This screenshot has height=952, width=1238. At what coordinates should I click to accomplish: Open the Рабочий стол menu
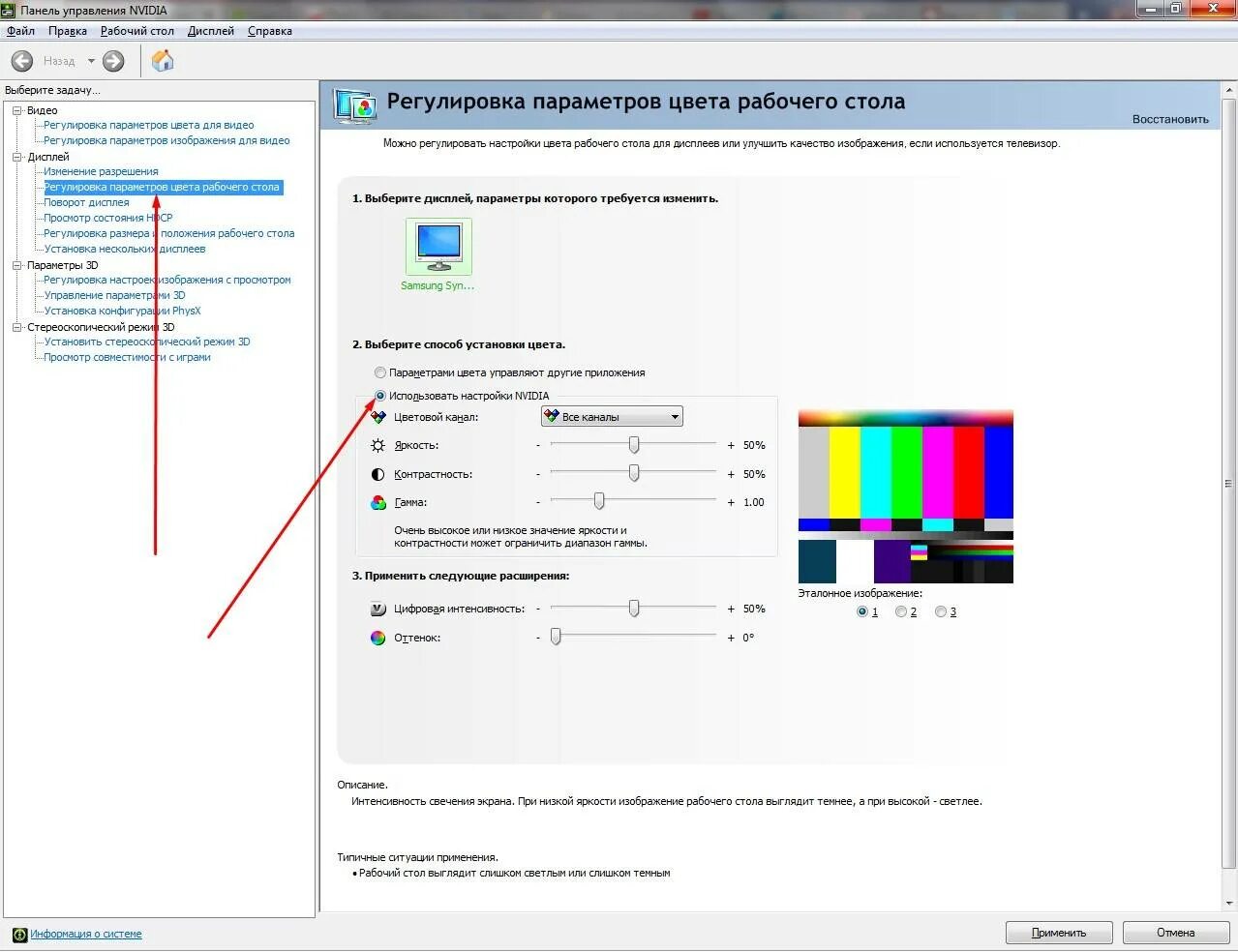(x=137, y=31)
